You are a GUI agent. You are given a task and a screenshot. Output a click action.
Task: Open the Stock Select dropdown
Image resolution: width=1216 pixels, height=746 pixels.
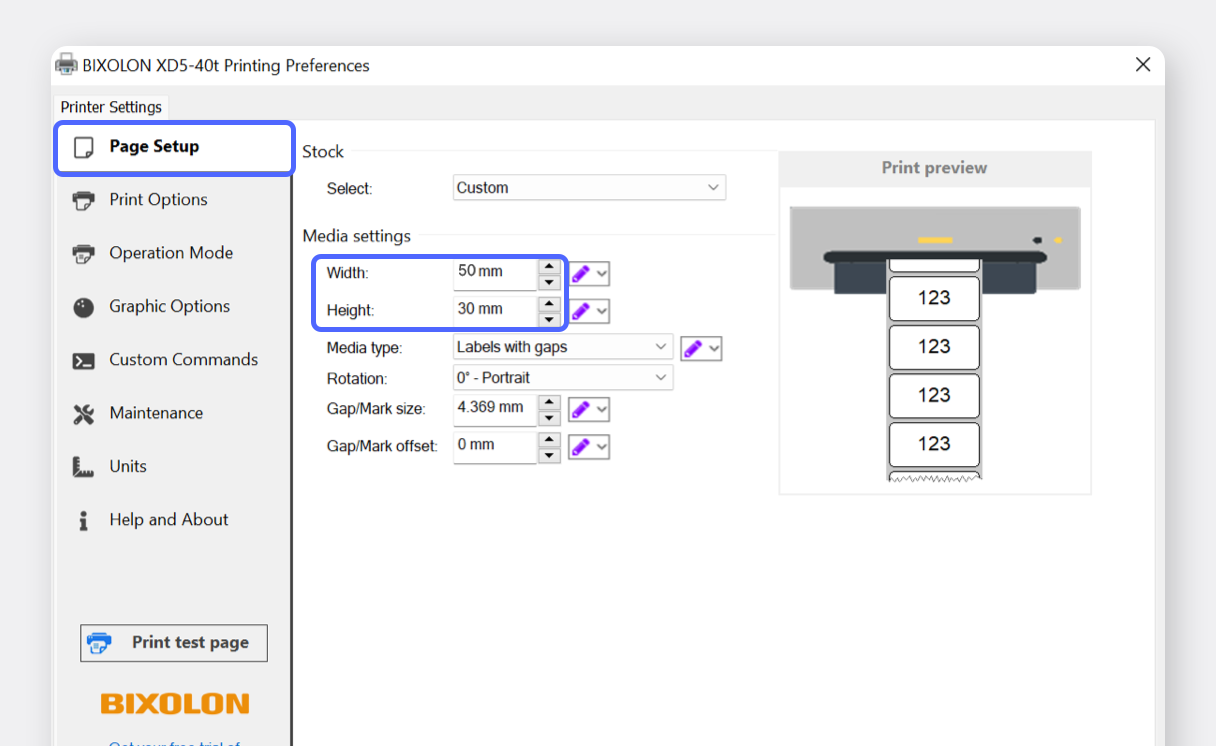coord(589,188)
